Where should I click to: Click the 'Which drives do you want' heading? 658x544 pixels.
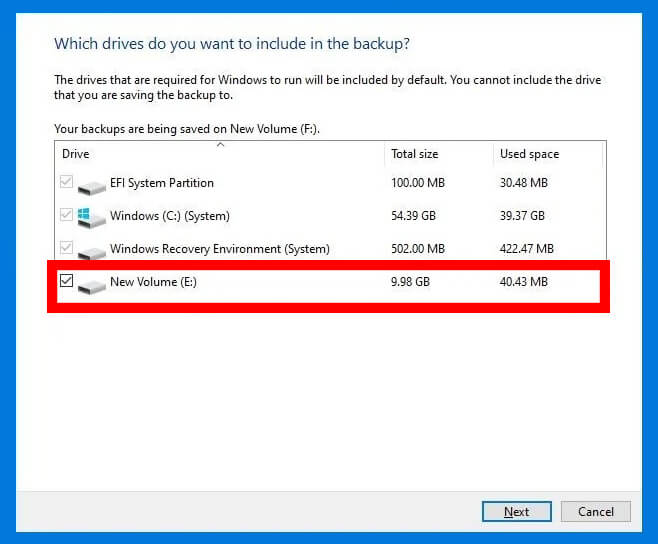coord(232,44)
